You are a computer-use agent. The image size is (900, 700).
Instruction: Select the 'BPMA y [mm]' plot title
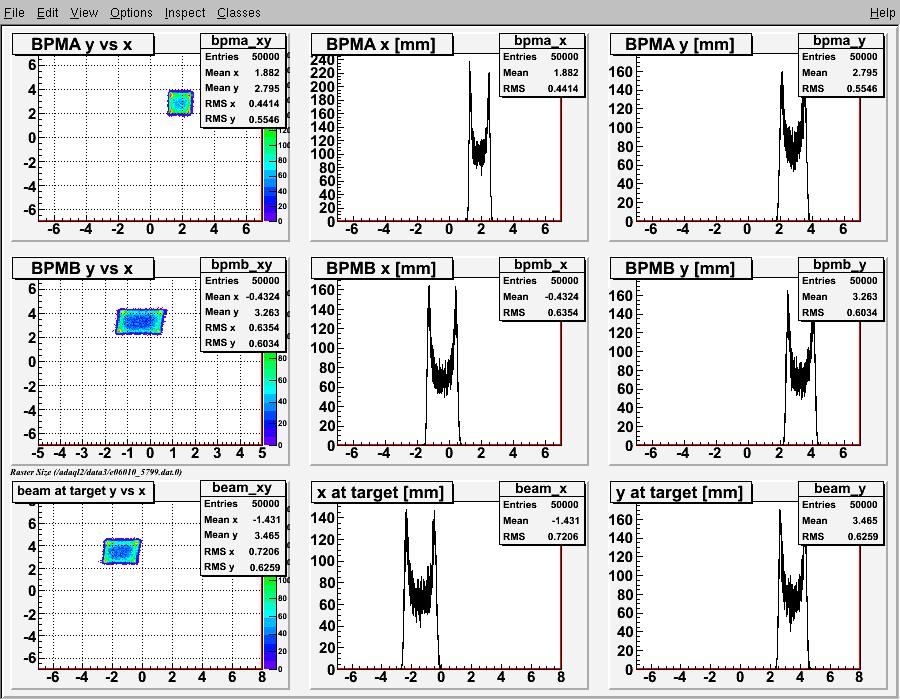coord(681,44)
